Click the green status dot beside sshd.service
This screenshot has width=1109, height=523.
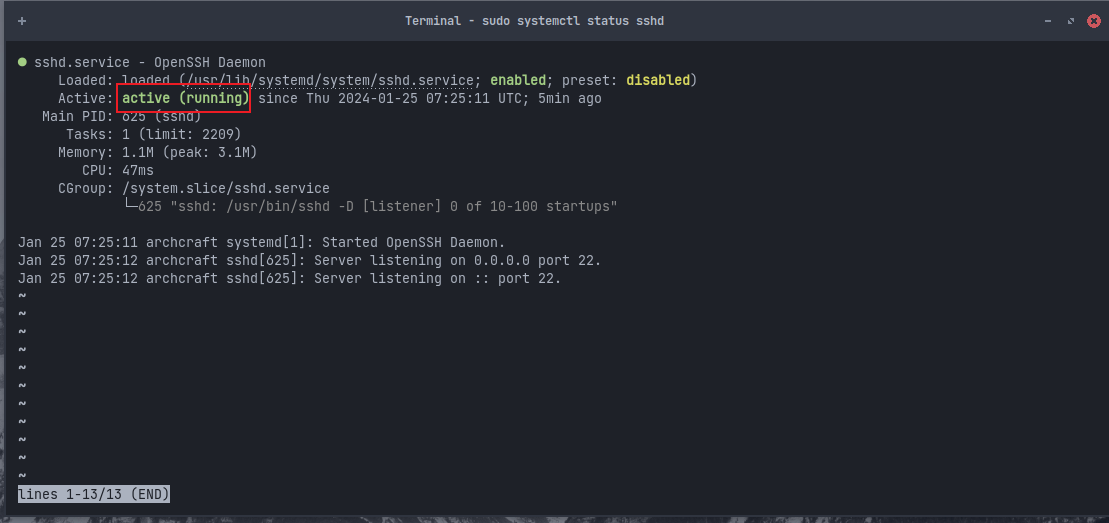pos(22,63)
